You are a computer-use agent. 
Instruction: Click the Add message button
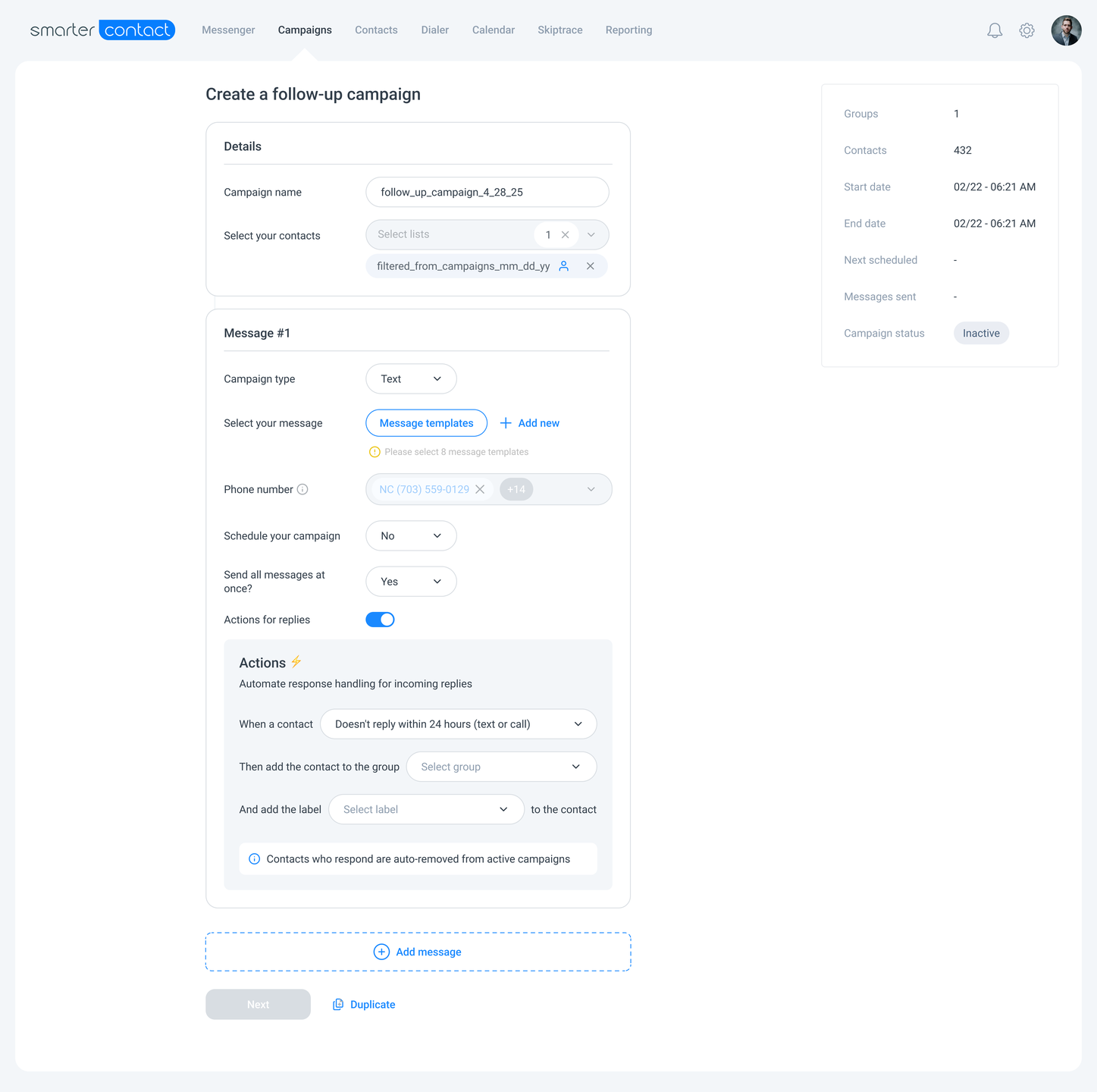[418, 952]
